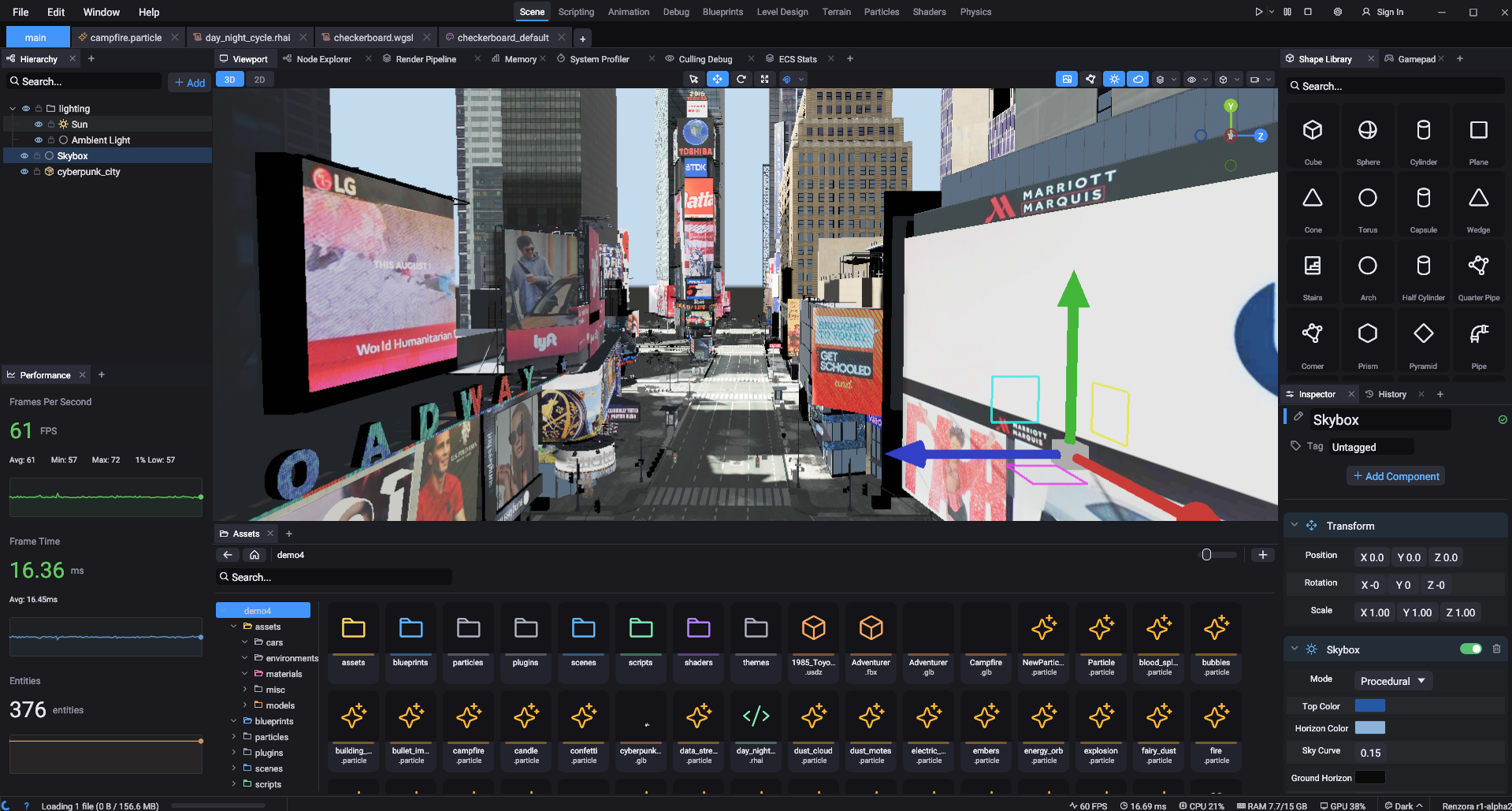
Task: Disable the cloud/sky overlay in viewport
Action: 1139,79
